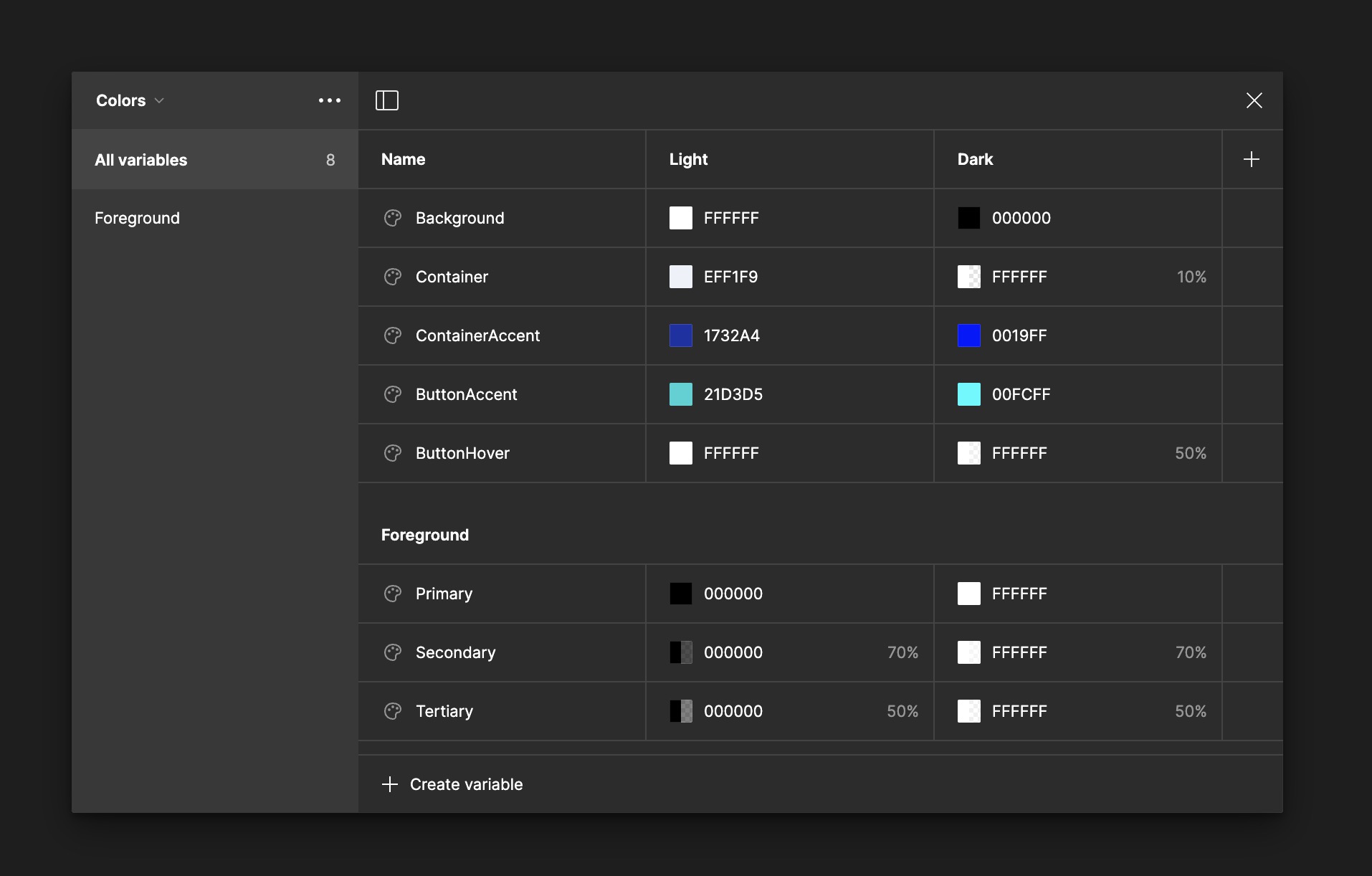Screen dimensions: 1372x876
Task: Toggle the sidebar panel icon
Action: [x=386, y=100]
